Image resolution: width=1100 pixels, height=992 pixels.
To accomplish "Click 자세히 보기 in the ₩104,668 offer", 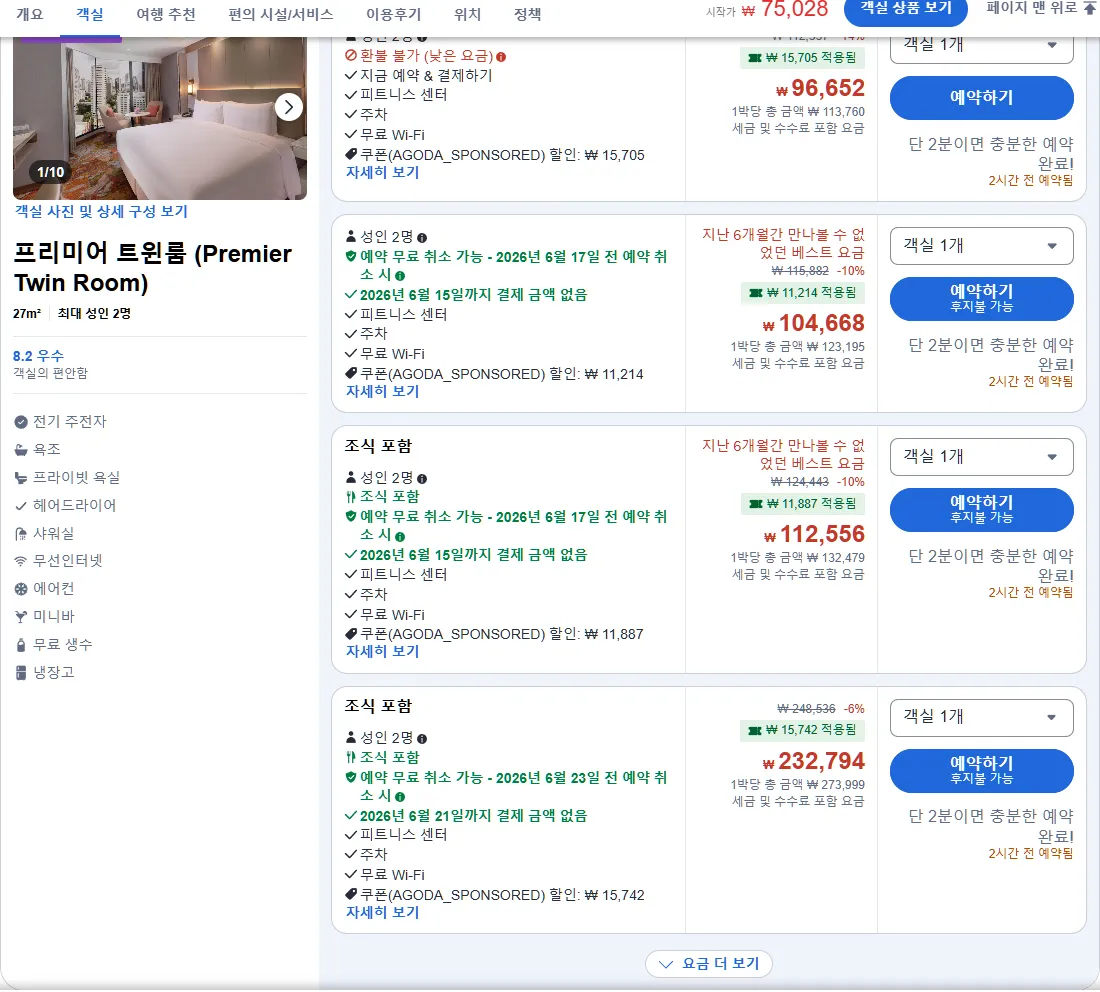I will (x=382, y=391).
